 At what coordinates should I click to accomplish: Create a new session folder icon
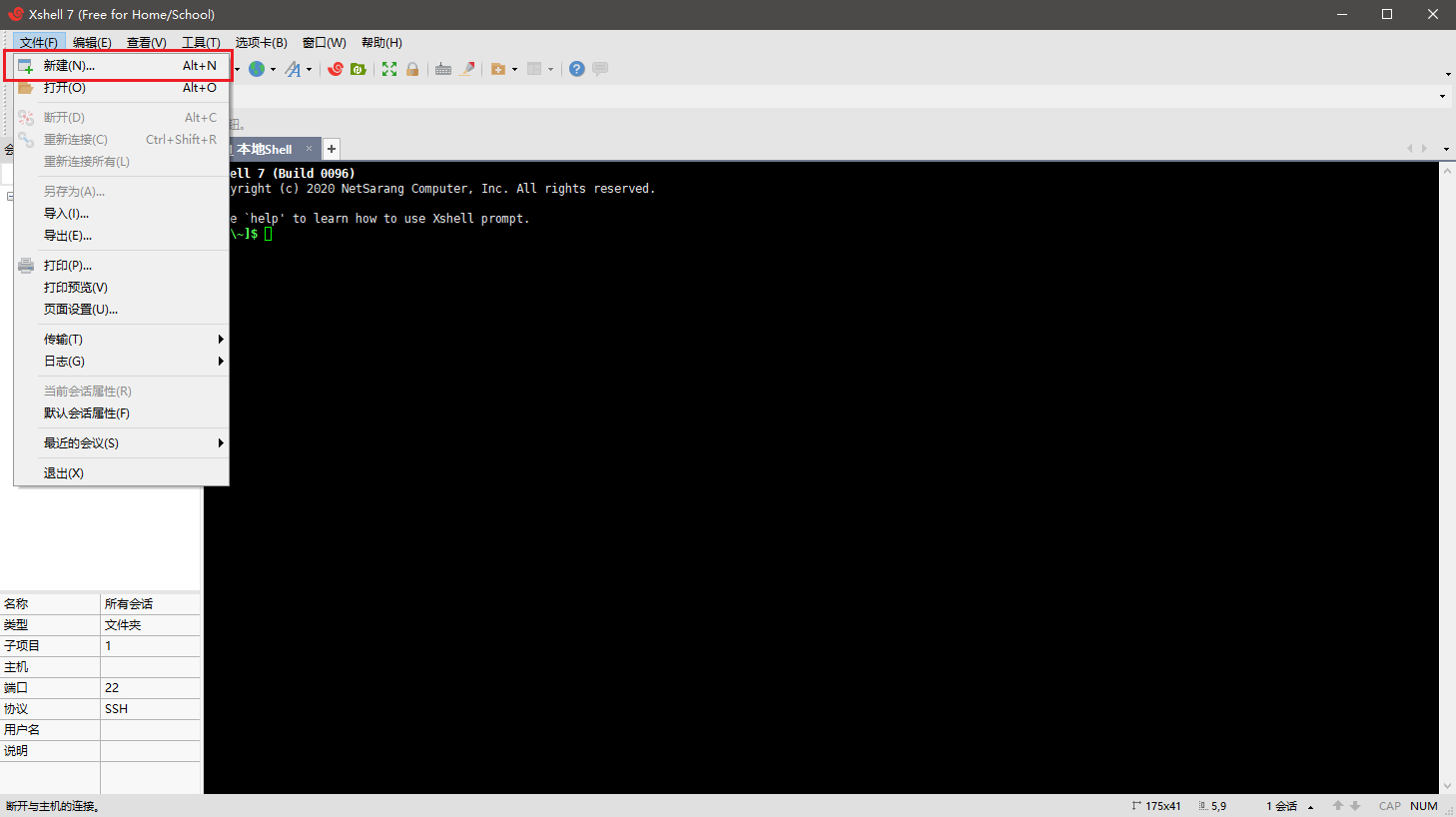coord(499,68)
